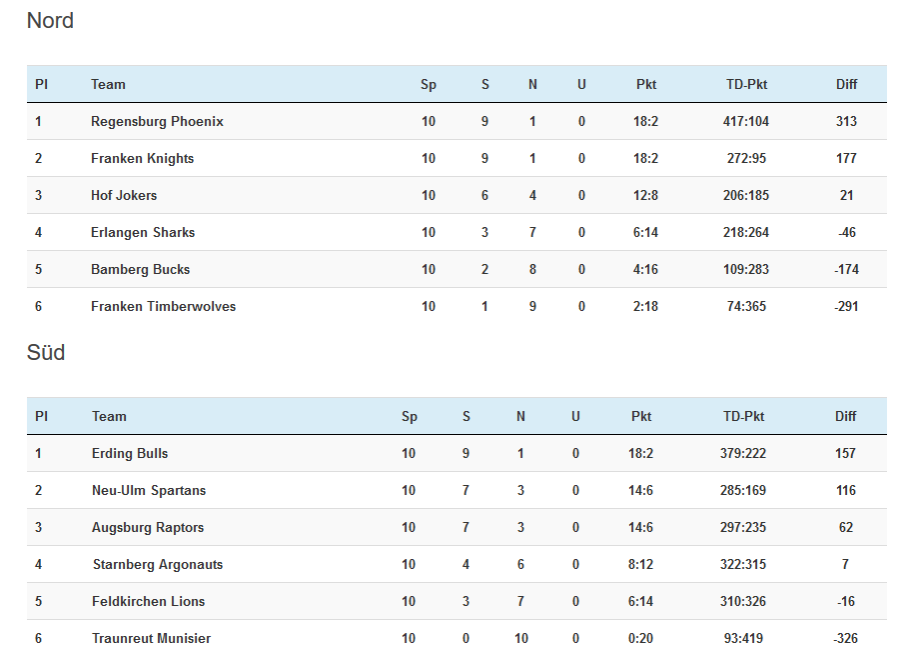Select the Traunreut Munisier team name

[151, 639]
